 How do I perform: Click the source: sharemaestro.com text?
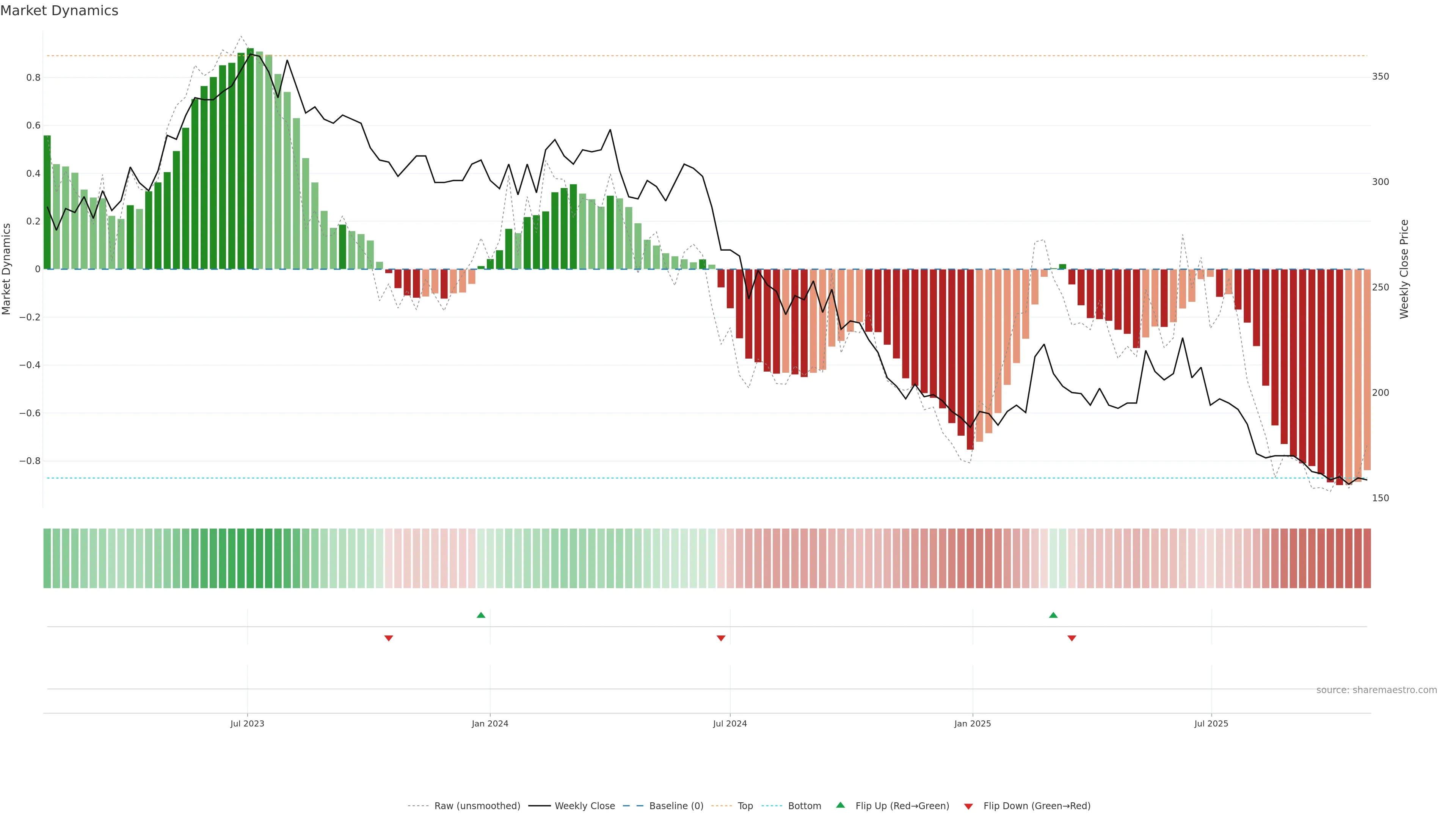pos(1376,690)
